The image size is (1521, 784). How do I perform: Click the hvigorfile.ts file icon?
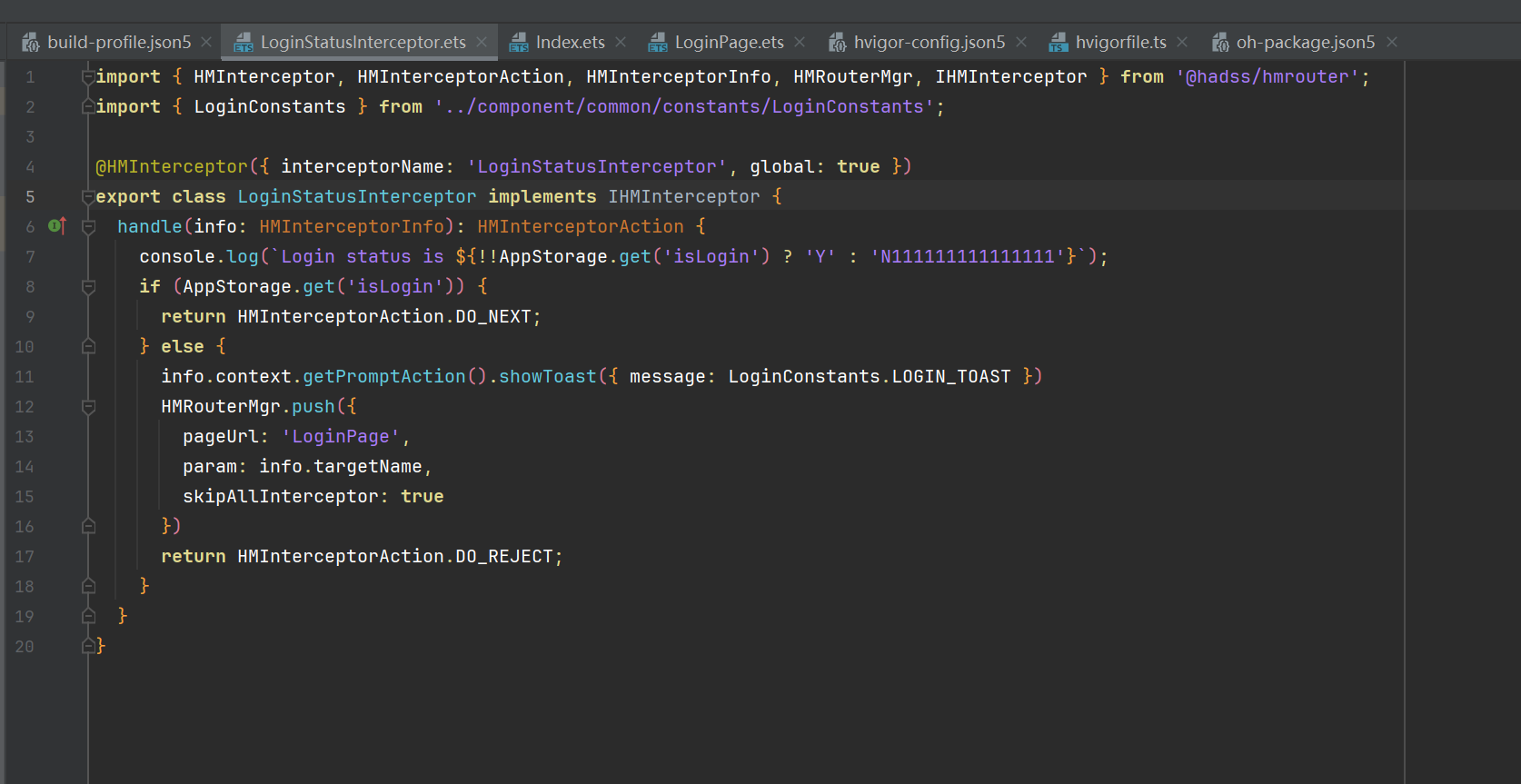click(x=1059, y=43)
